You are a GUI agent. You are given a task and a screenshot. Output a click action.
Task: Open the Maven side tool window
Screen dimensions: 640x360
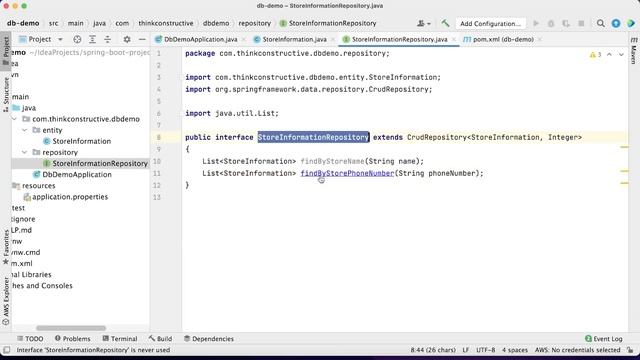pos(634,50)
